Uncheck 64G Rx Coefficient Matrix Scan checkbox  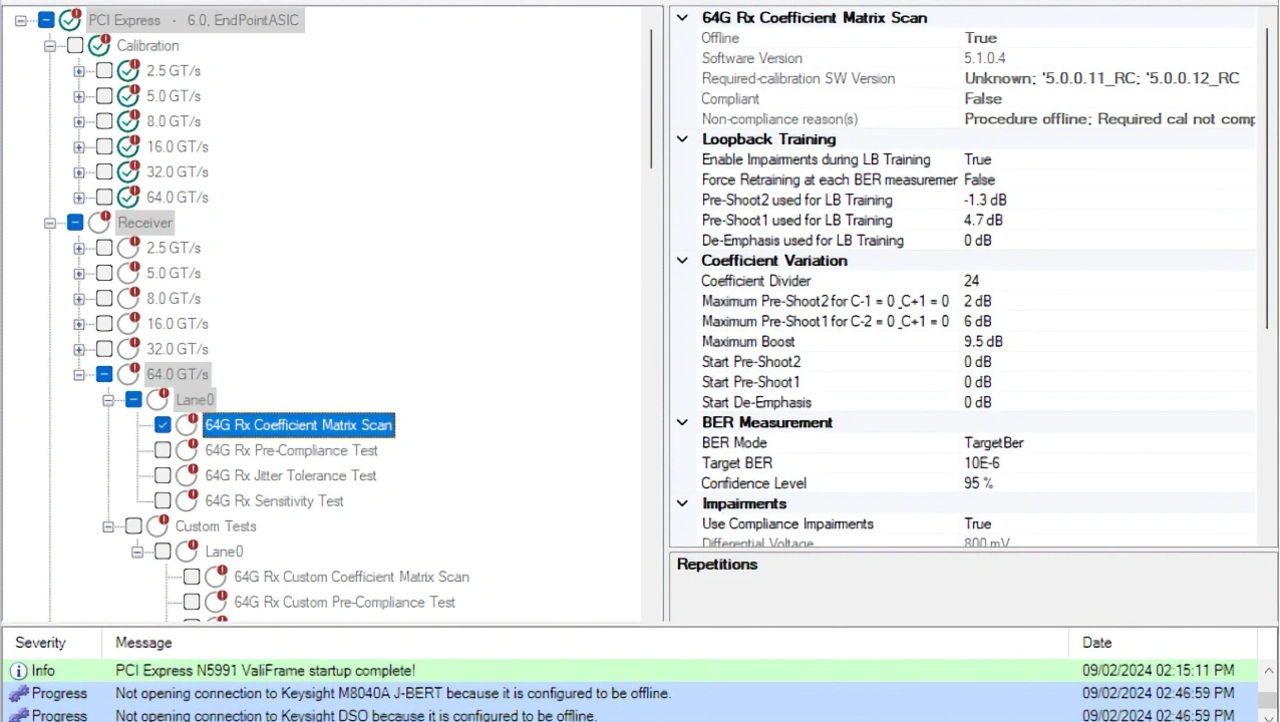click(x=163, y=425)
